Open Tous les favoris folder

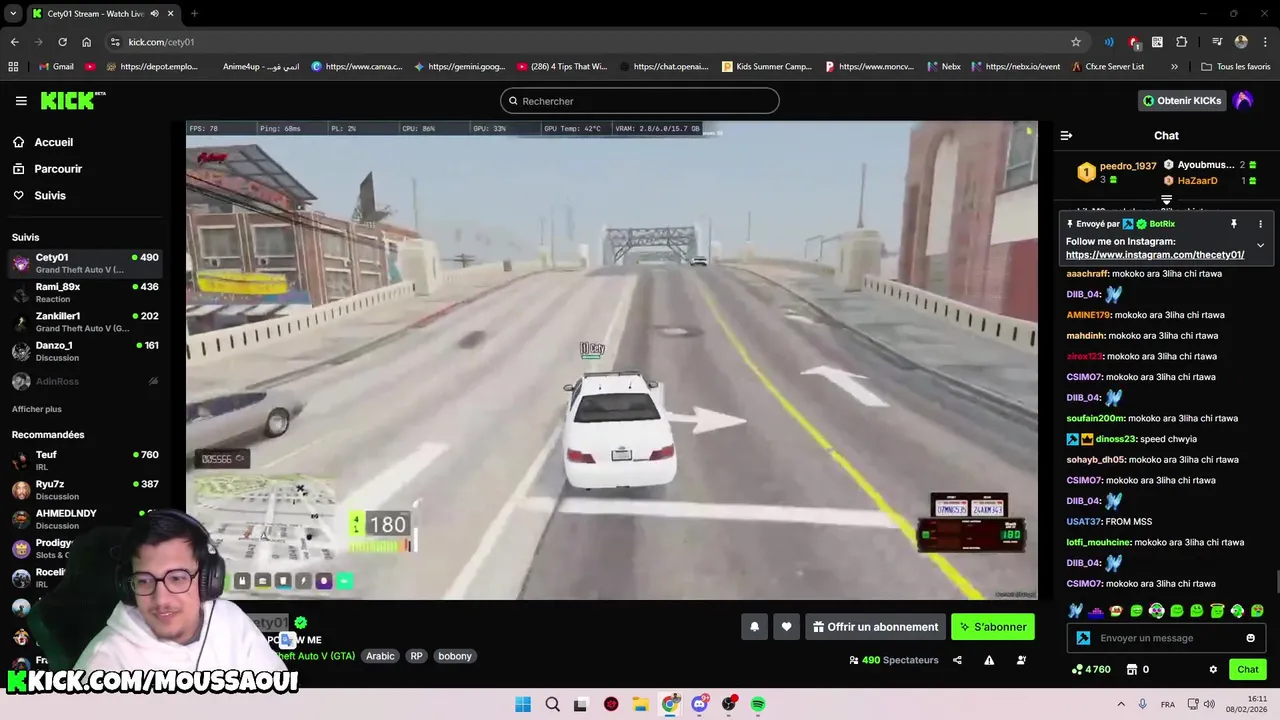(x=1236, y=67)
